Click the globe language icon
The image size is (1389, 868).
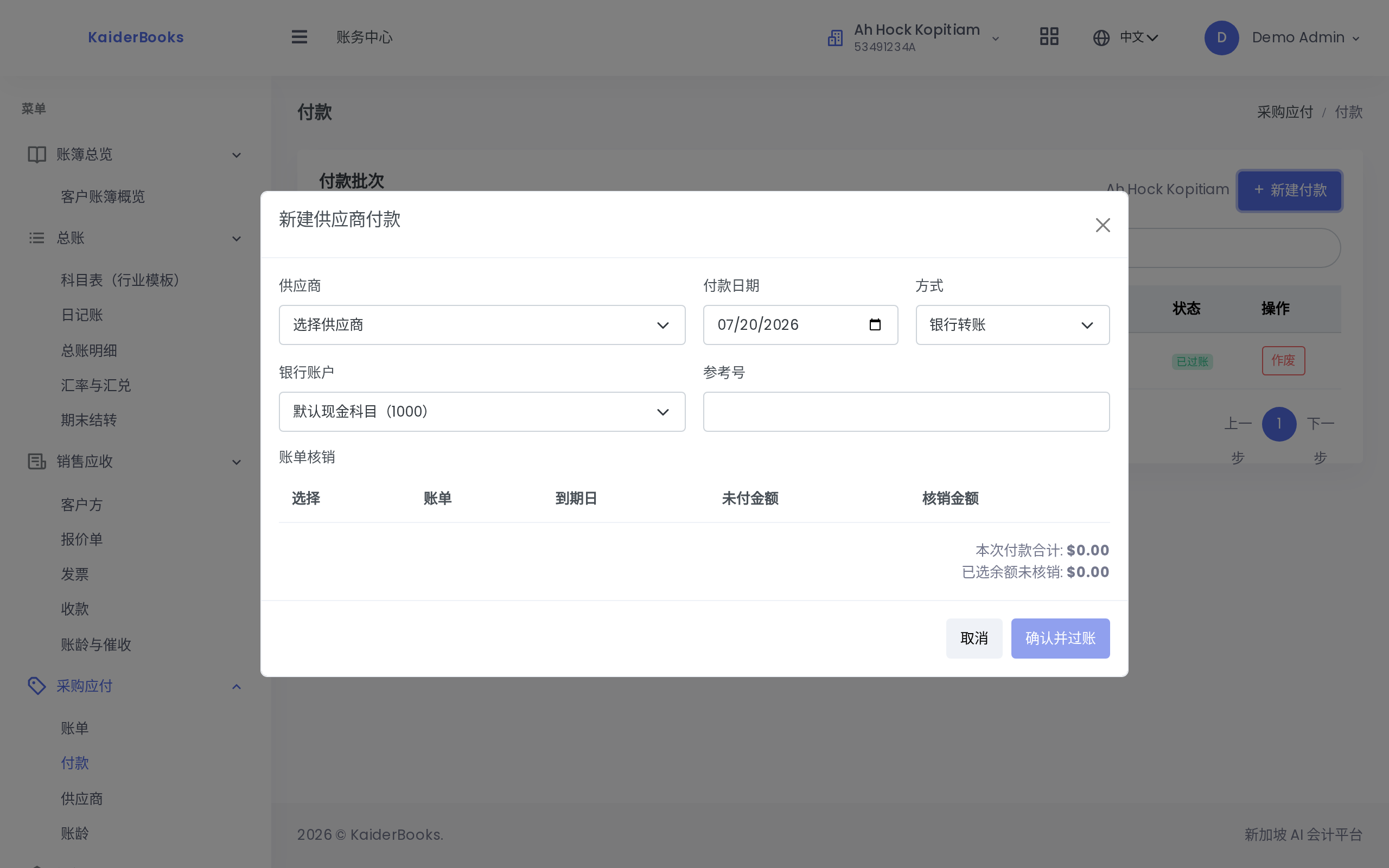(x=1101, y=38)
